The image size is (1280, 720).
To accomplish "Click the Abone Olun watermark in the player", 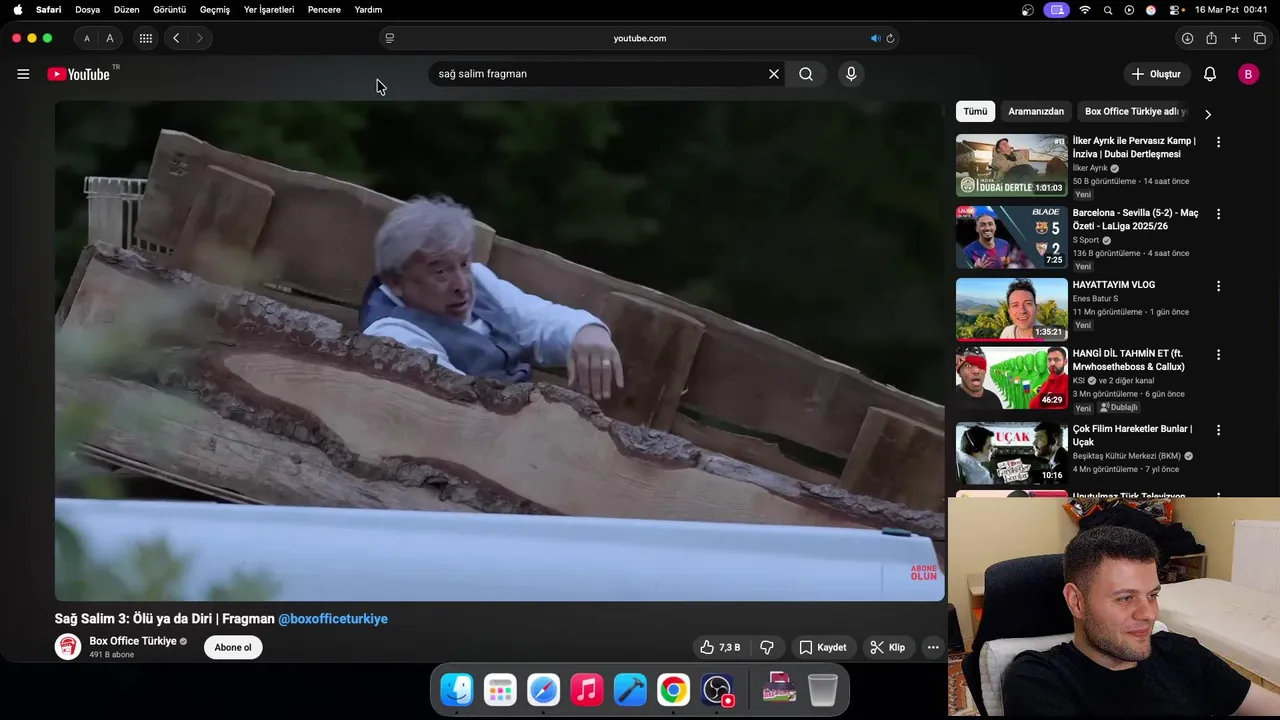I will [x=923, y=572].
